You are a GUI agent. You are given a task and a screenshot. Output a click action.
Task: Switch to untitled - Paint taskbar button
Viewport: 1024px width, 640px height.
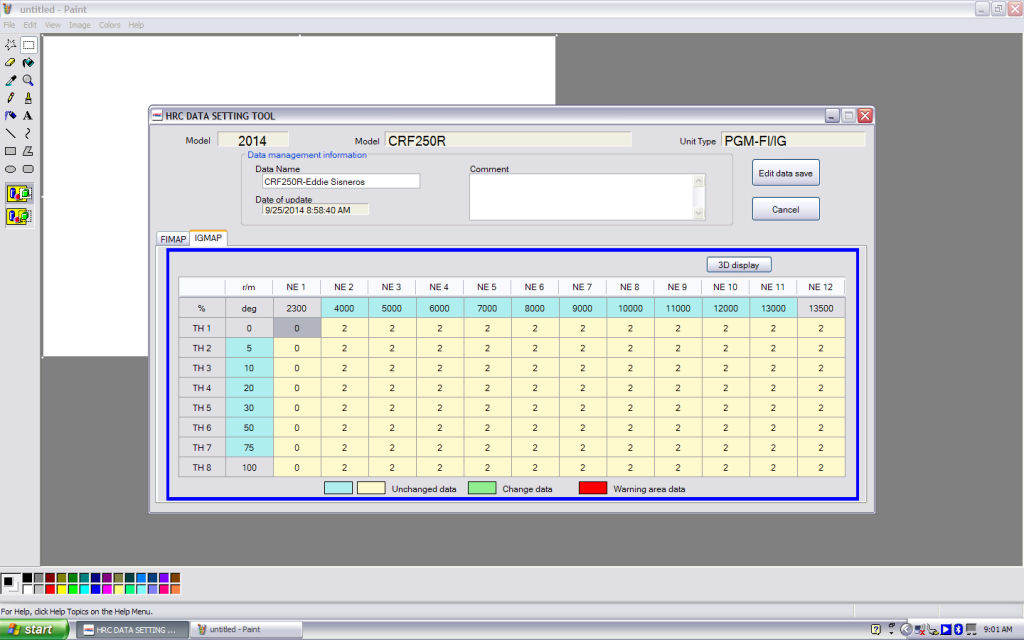point(246,630)
